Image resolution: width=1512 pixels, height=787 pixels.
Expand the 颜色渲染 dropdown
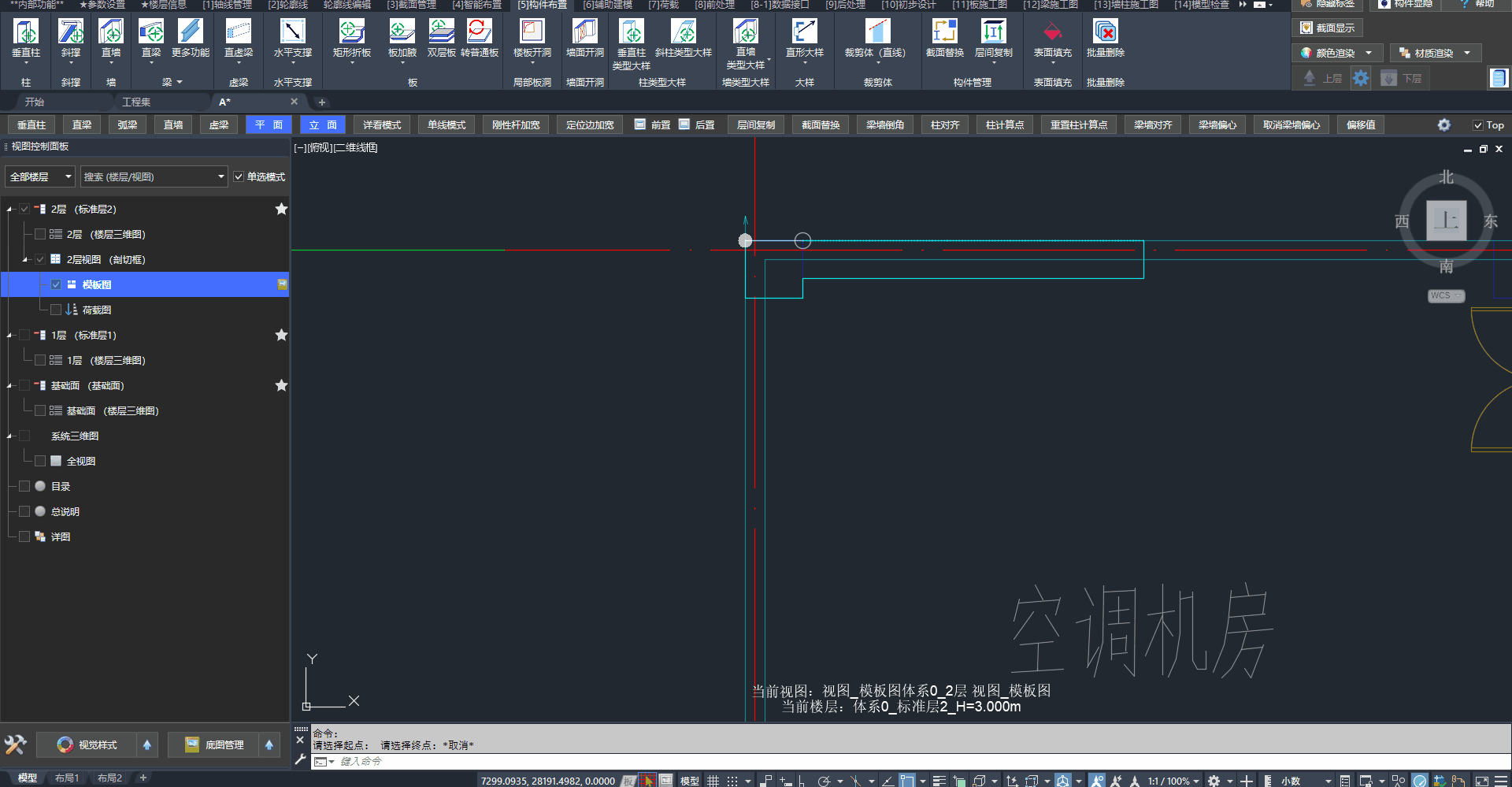click(x=1369, y=53)
